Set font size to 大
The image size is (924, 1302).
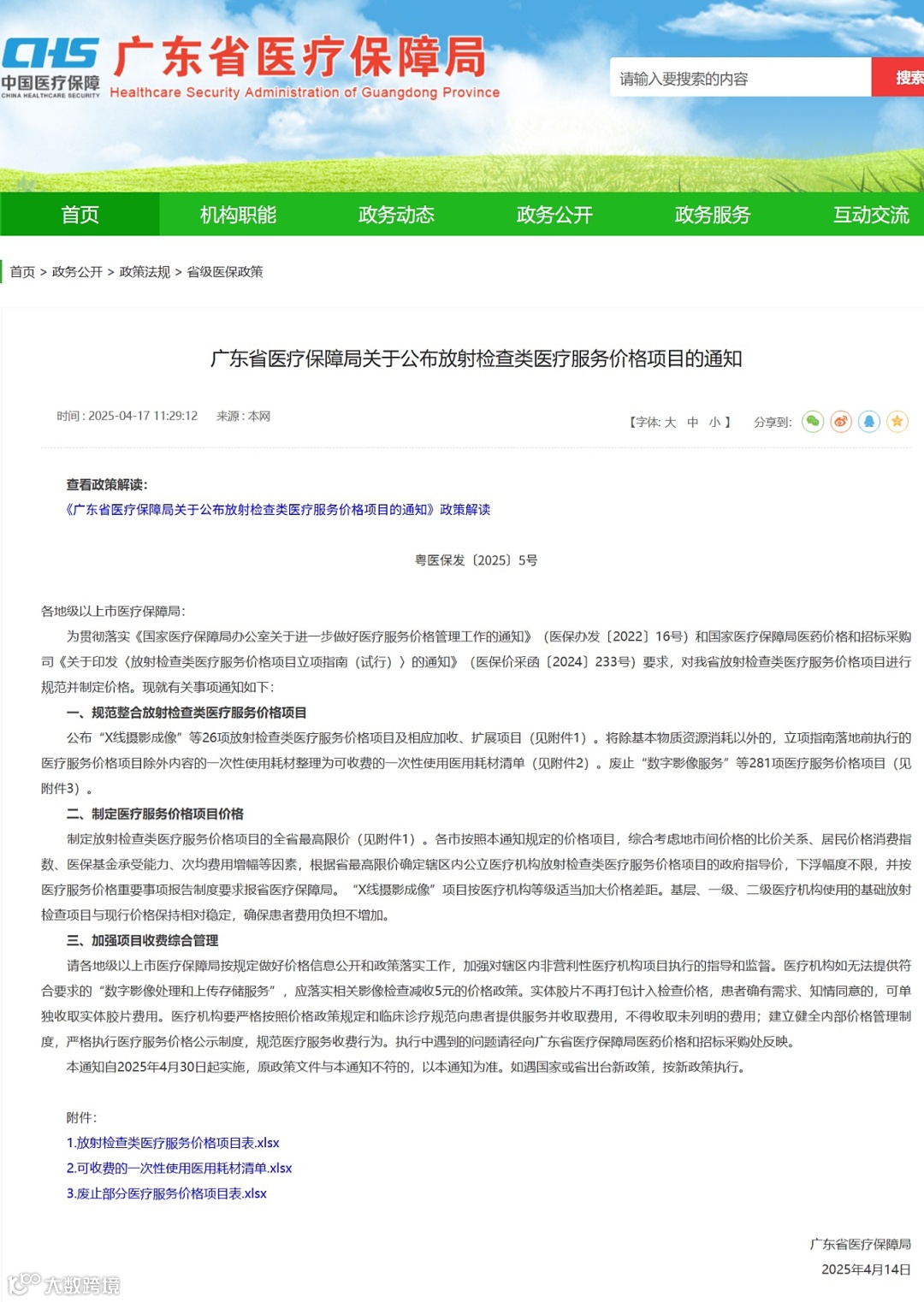pos(670,423)
